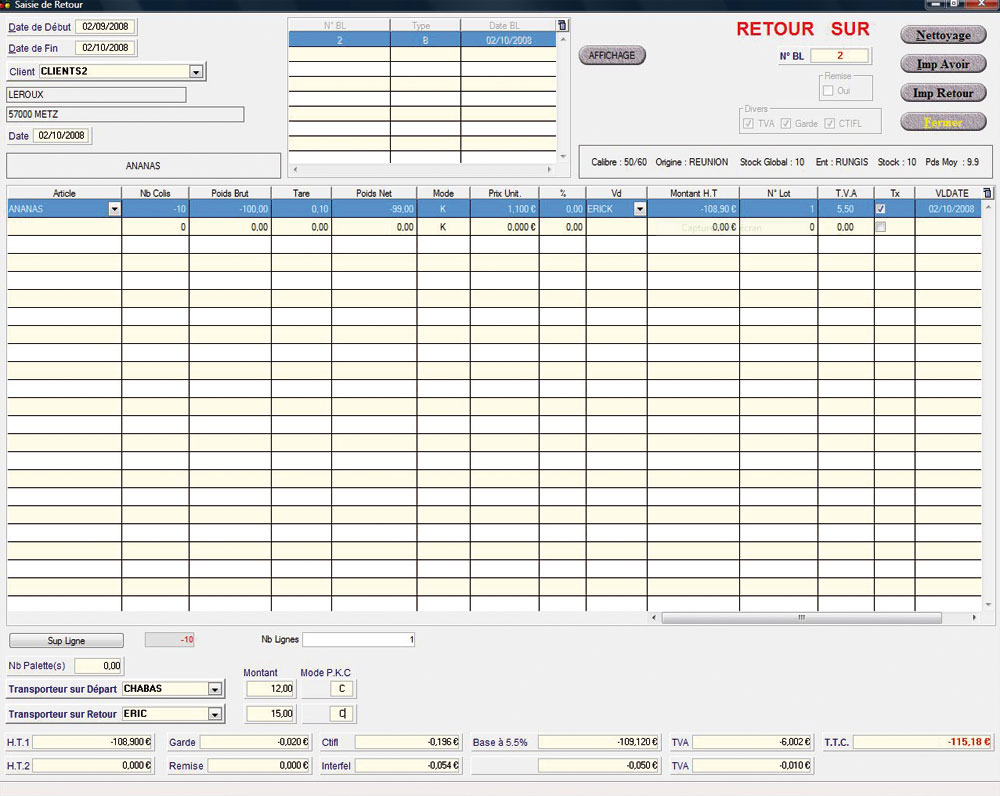This screenshot has width=1000, height=796.
Task: Click the Montant field showing 15,00
Action: 270,714
